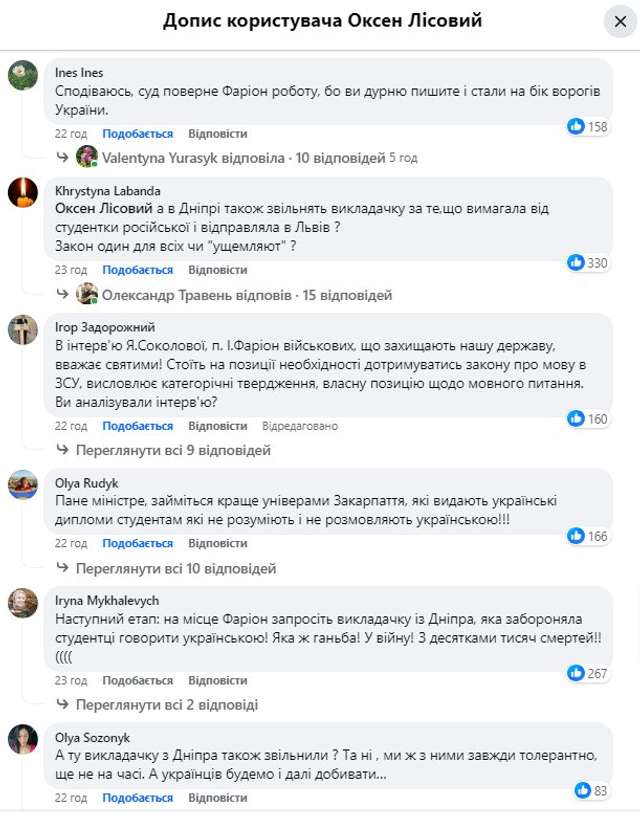Reply to Olya Rudyk's comment
Screen dimensions: 640x817
(x=217, y=543)
